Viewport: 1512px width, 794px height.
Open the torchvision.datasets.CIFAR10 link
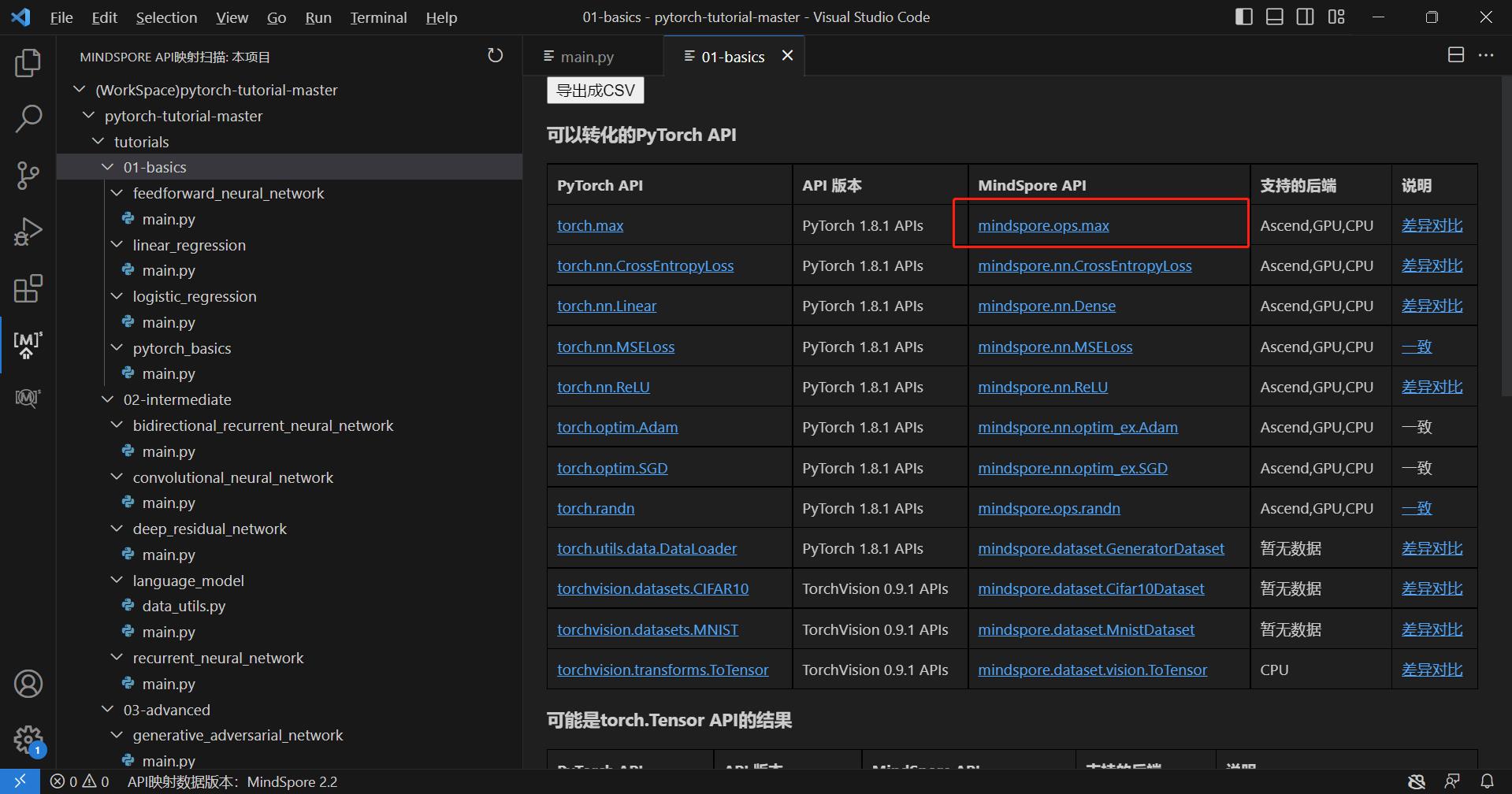click(652, 588)
